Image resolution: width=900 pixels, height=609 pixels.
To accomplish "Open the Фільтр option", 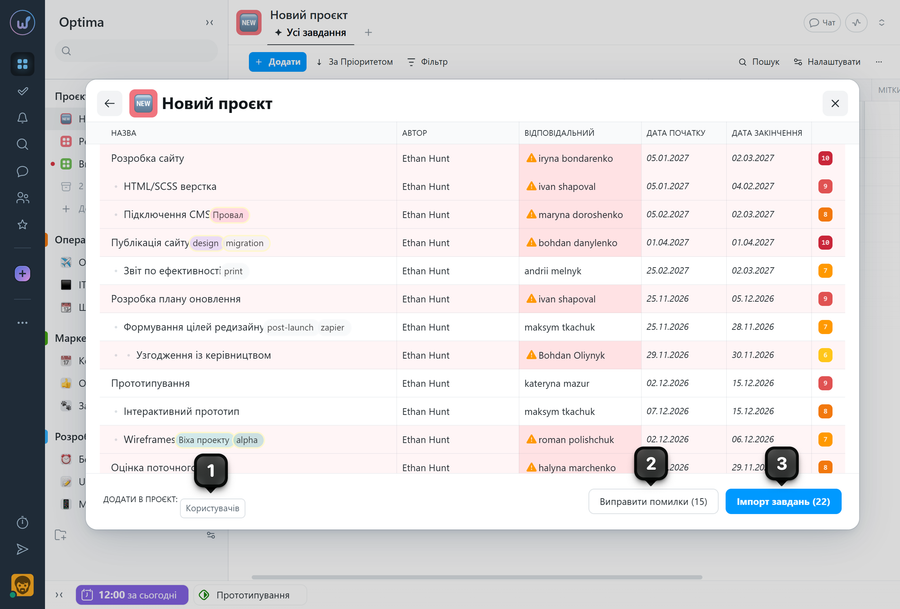I will click(427, 62).
